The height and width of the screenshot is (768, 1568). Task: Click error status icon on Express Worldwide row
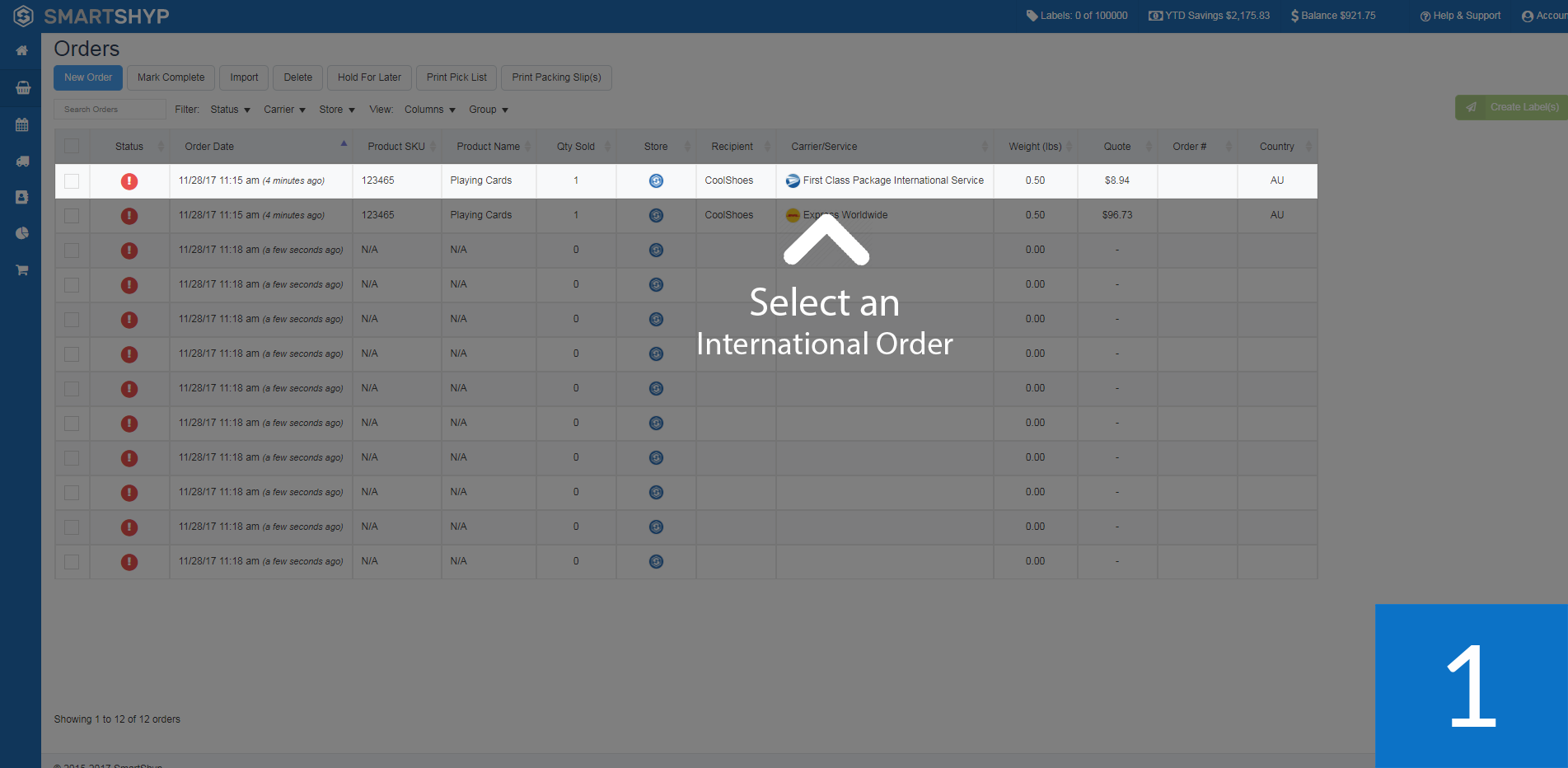click(129, 216)
